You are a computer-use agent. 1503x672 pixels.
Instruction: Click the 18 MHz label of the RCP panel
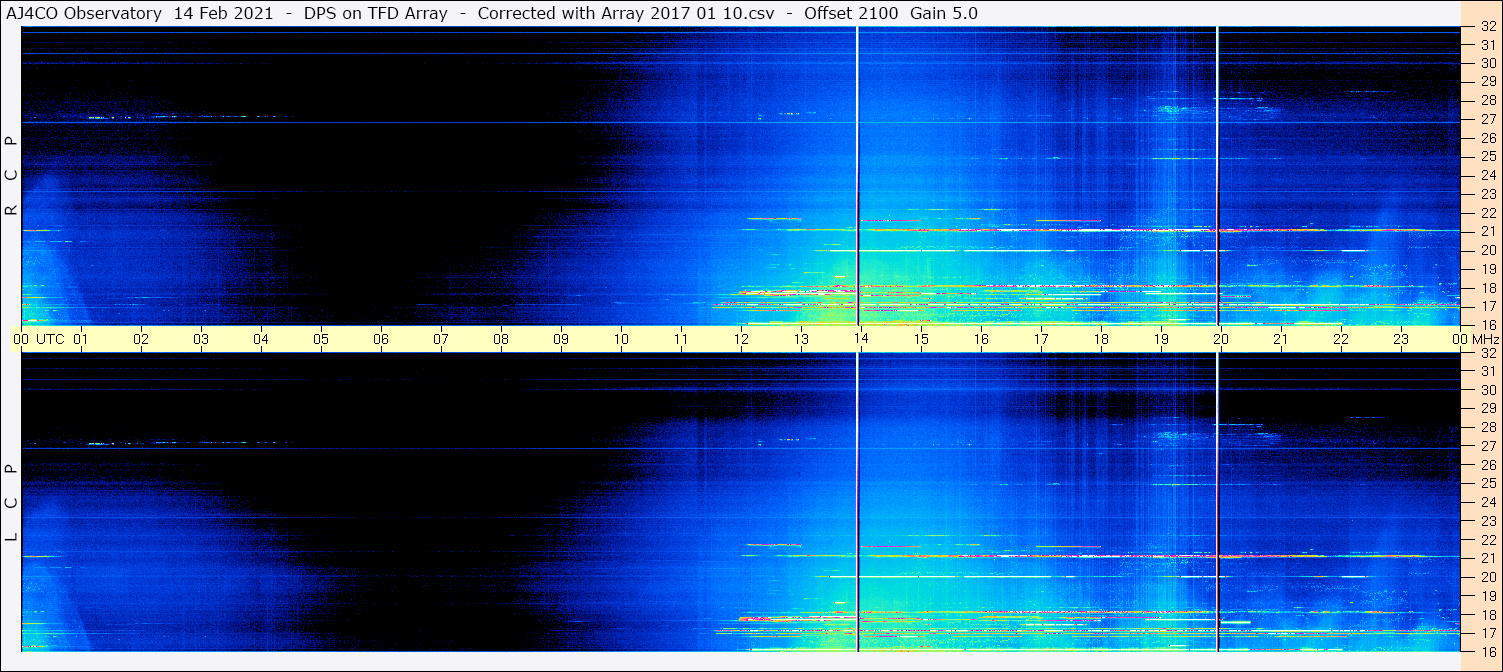(x=1488, y=287)
